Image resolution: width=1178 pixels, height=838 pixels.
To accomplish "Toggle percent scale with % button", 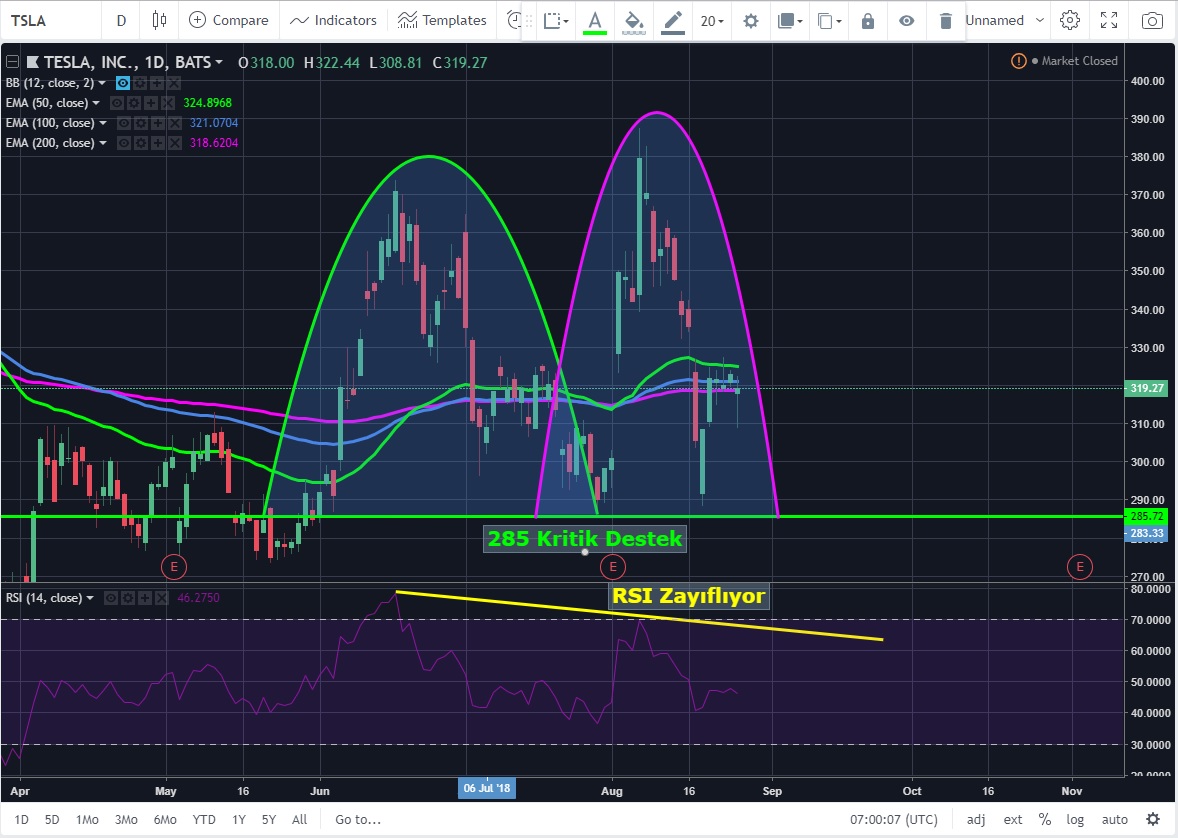I will 1044,819.
